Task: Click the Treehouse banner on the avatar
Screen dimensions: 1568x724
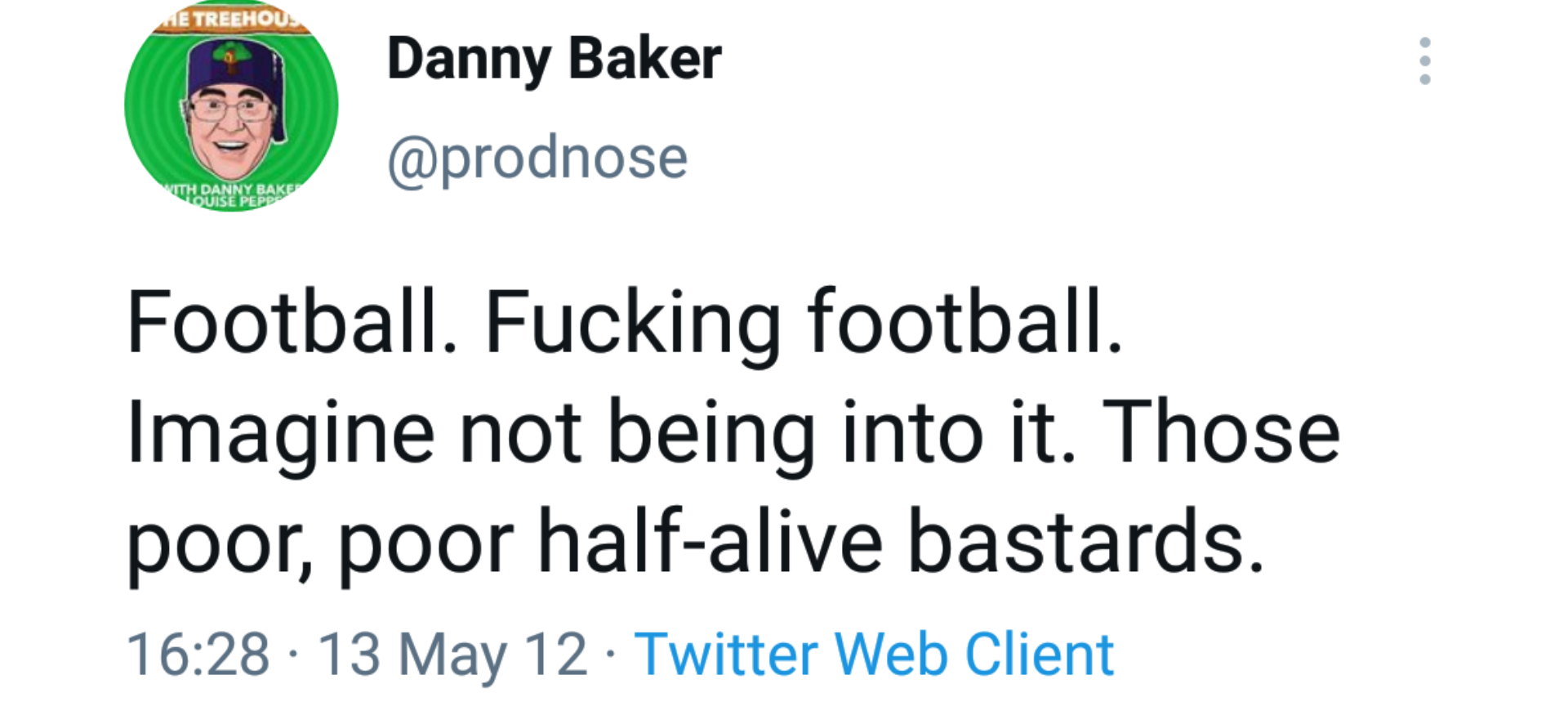Action: [x=231, y=20]
